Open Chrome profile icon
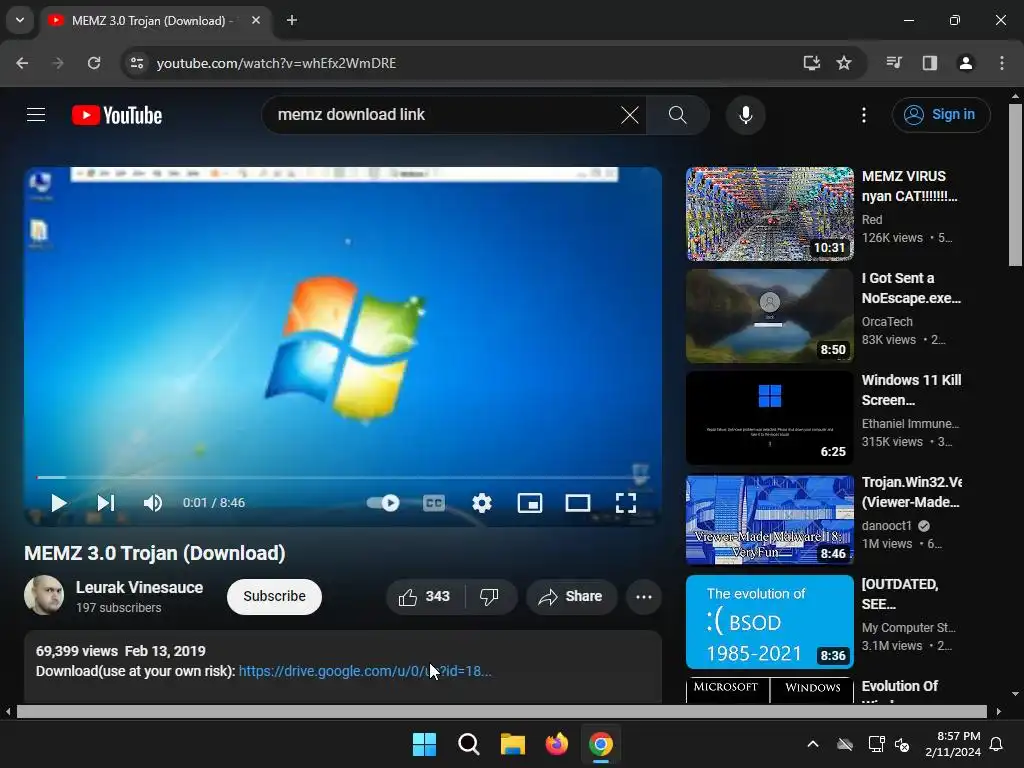Image resolution: width=1024 pixels, height=768 pixels. (966, 63)
